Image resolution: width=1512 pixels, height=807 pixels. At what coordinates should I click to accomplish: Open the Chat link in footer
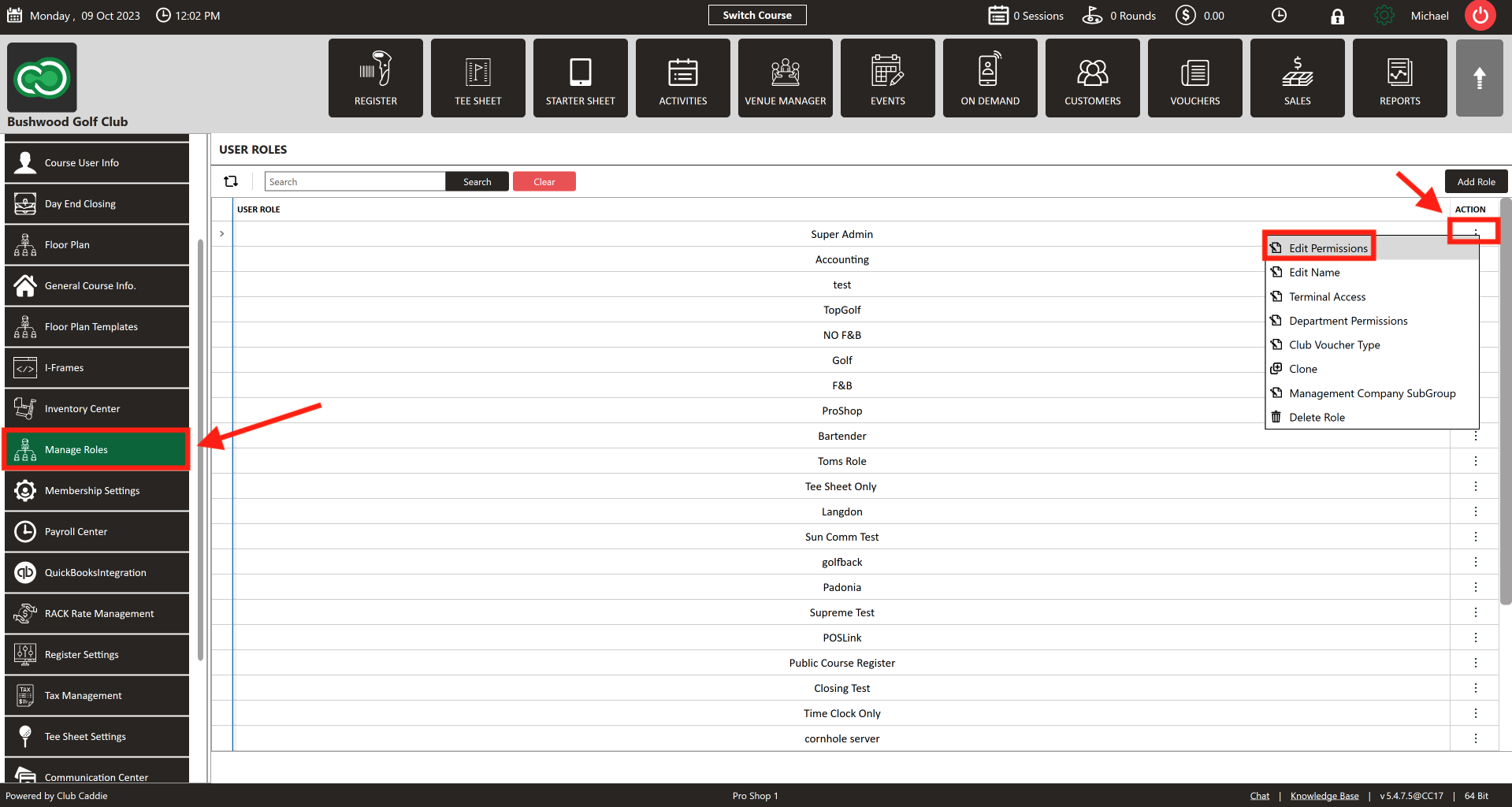point(1260,796)
